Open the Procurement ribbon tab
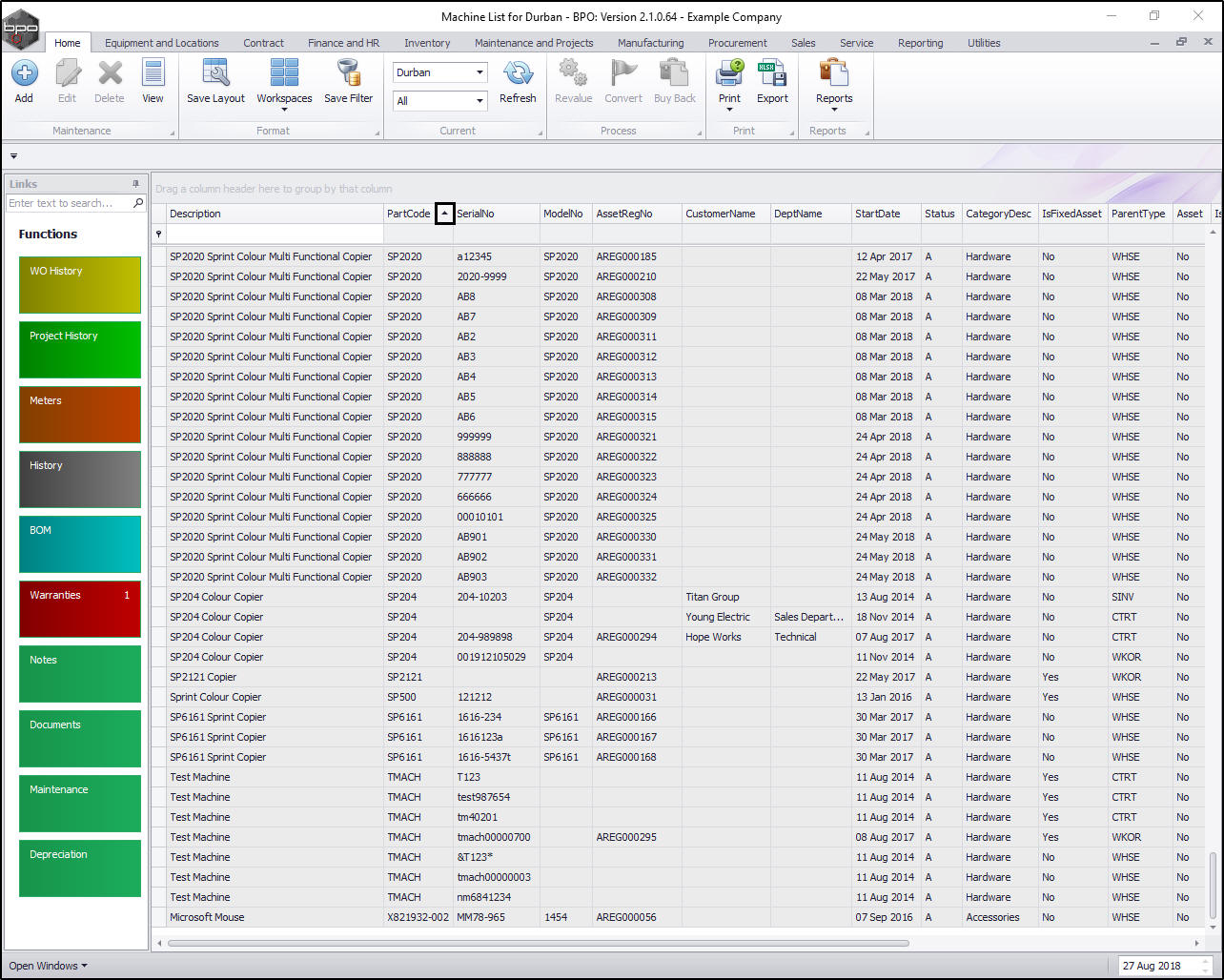The height and width of the screenshot is (980, 1224). pos(737,43)
